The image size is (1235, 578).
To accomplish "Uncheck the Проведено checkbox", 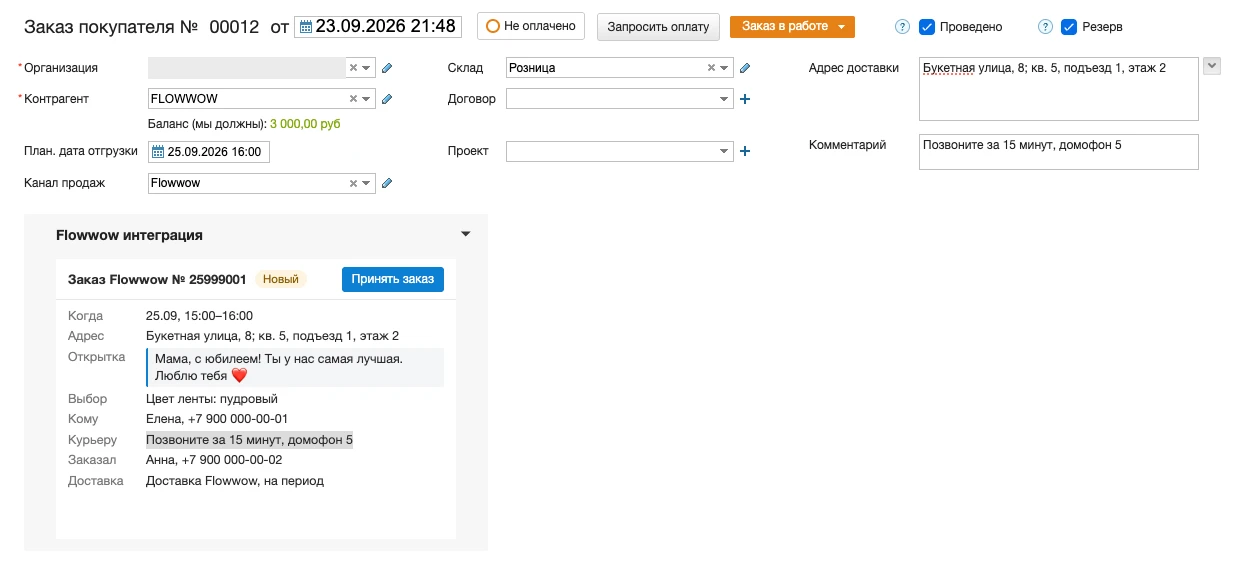I will pyautogui.click(x=927, y=27).
